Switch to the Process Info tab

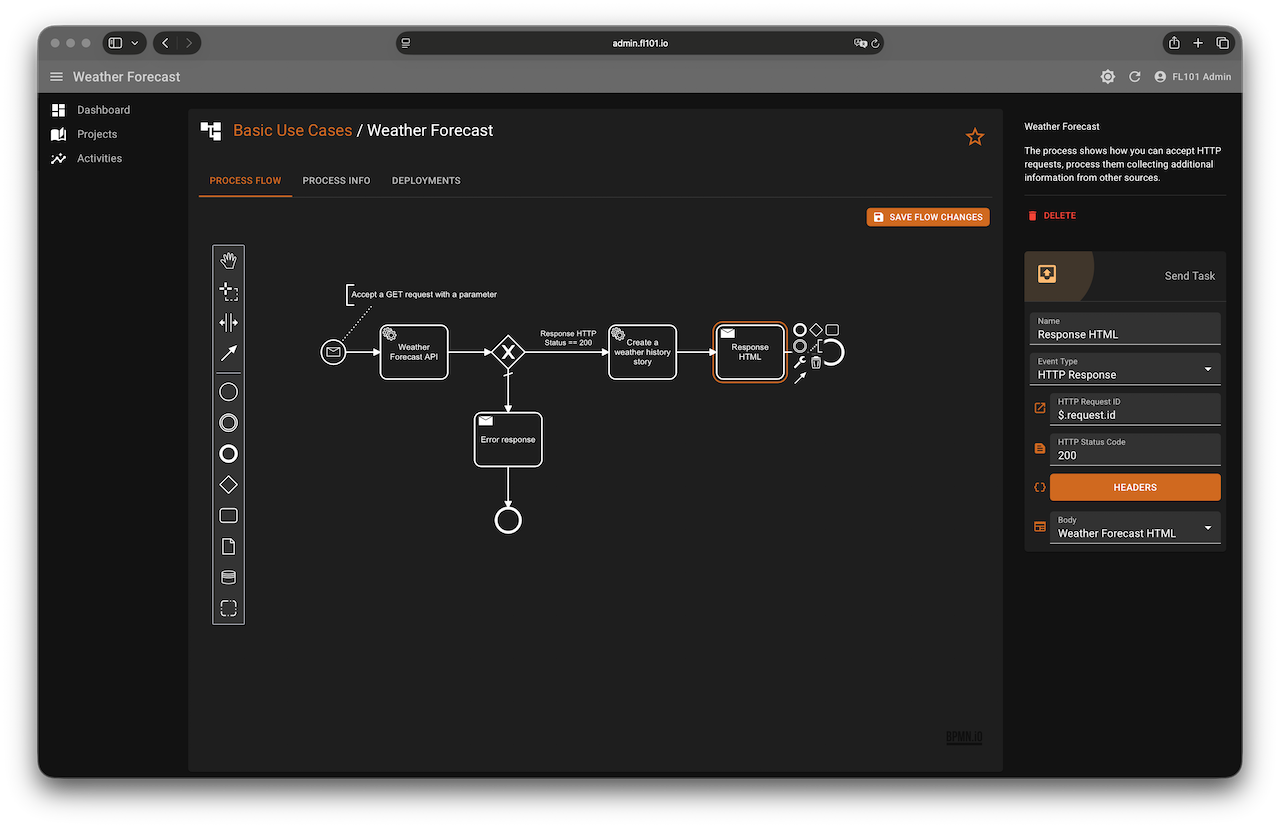336,181
